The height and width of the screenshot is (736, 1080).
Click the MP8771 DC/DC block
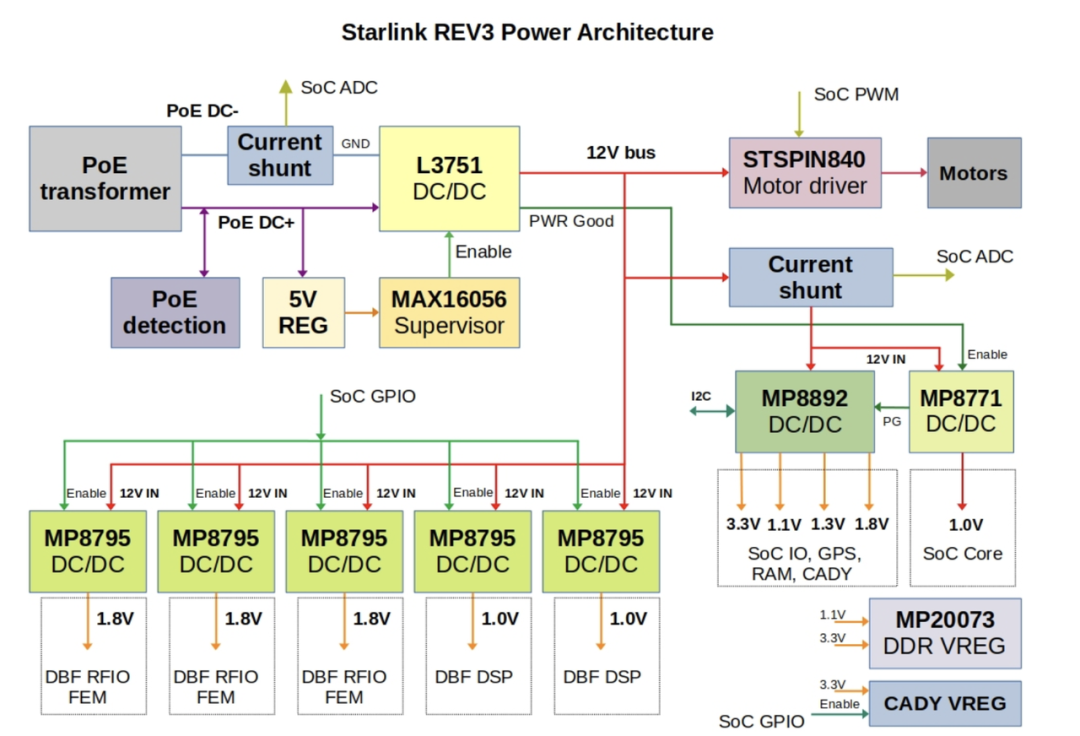click(961, 411)
